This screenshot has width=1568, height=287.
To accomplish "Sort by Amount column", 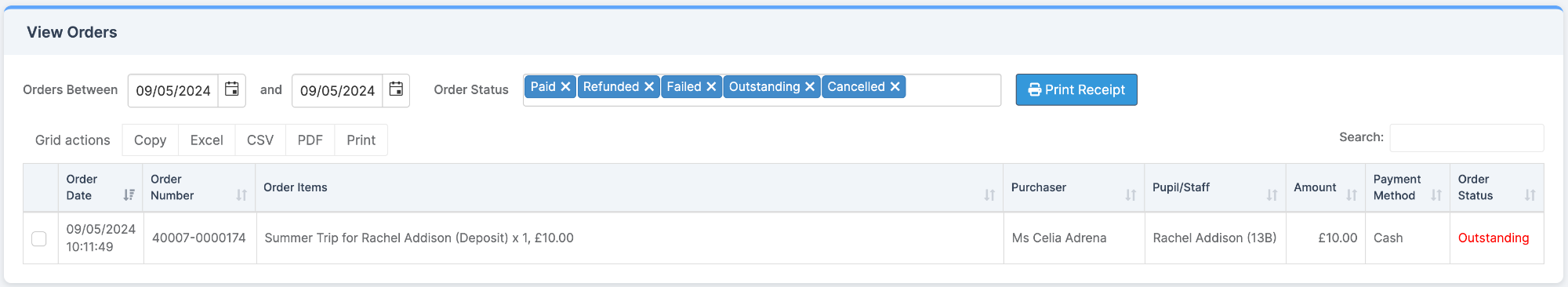I will pyautogui.click(x=1325, y=187).
